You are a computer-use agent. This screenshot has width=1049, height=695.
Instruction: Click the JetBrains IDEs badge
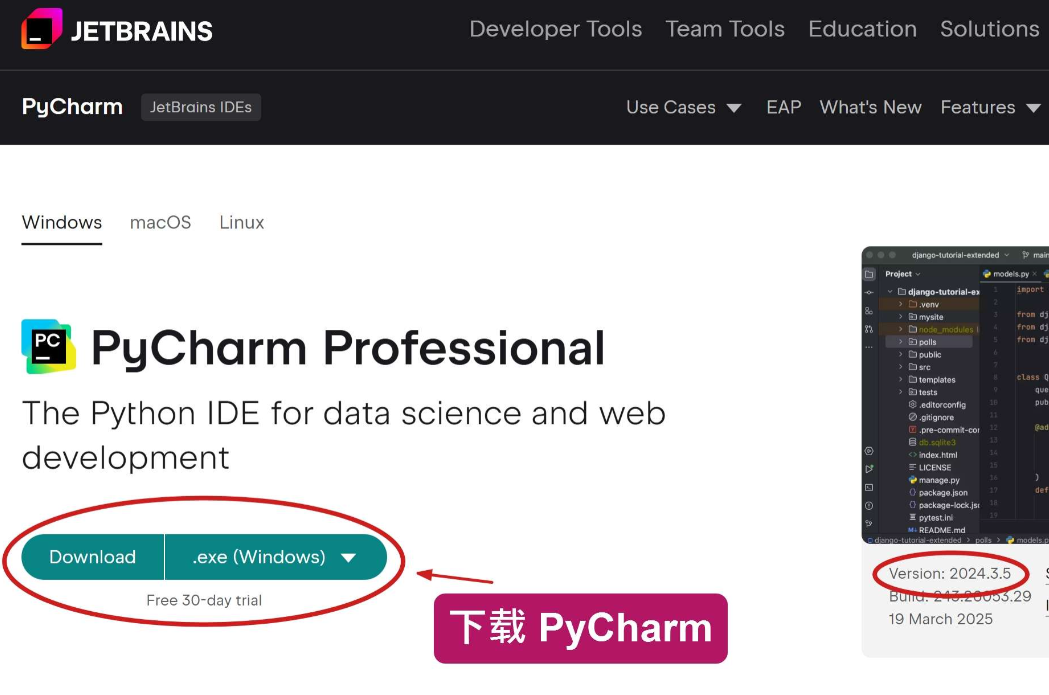point(201,107)
